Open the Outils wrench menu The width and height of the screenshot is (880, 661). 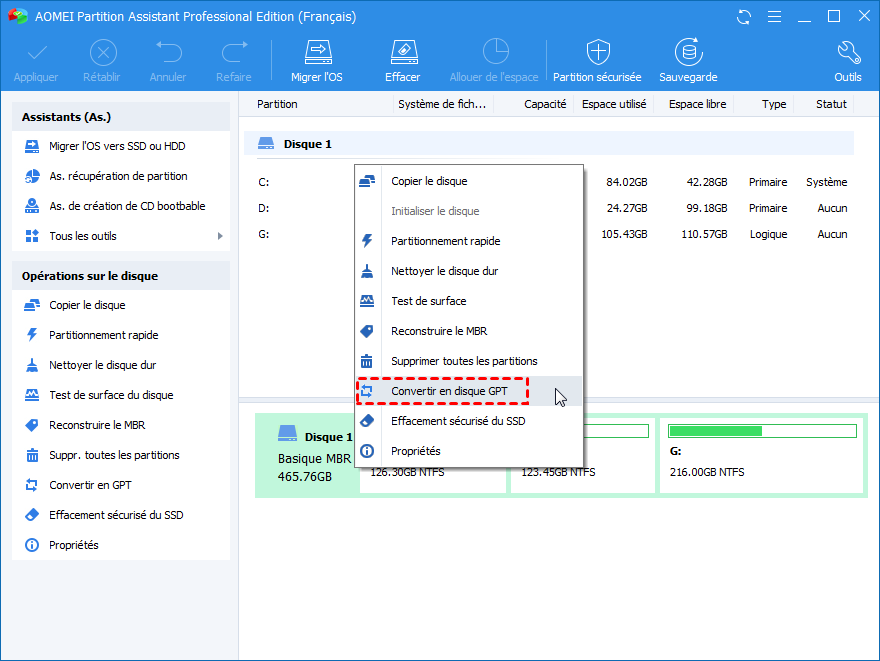847,61
